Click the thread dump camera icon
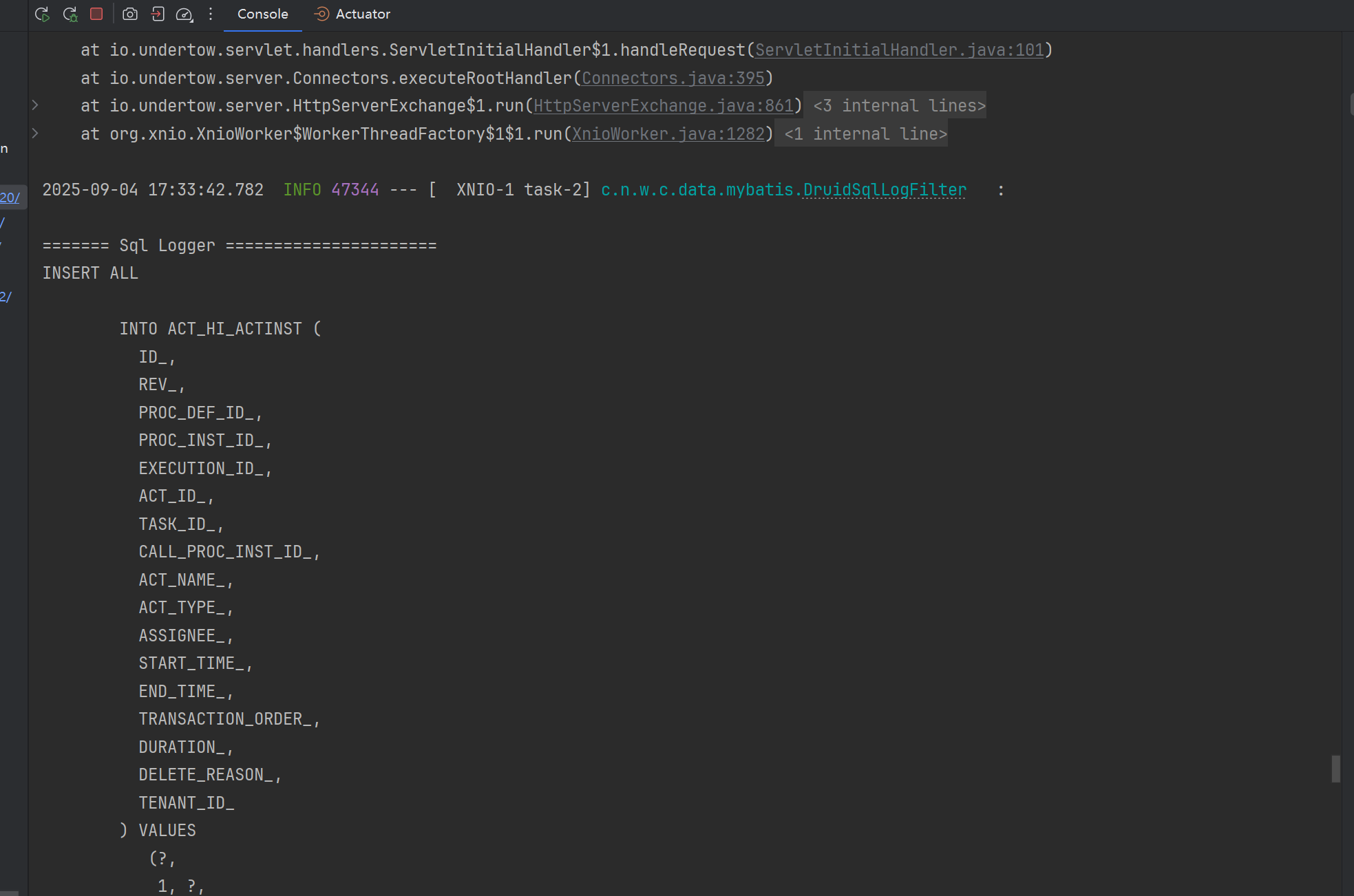Image resolution: width=1354 pixels, height=896 pixels. coord(130,14)
